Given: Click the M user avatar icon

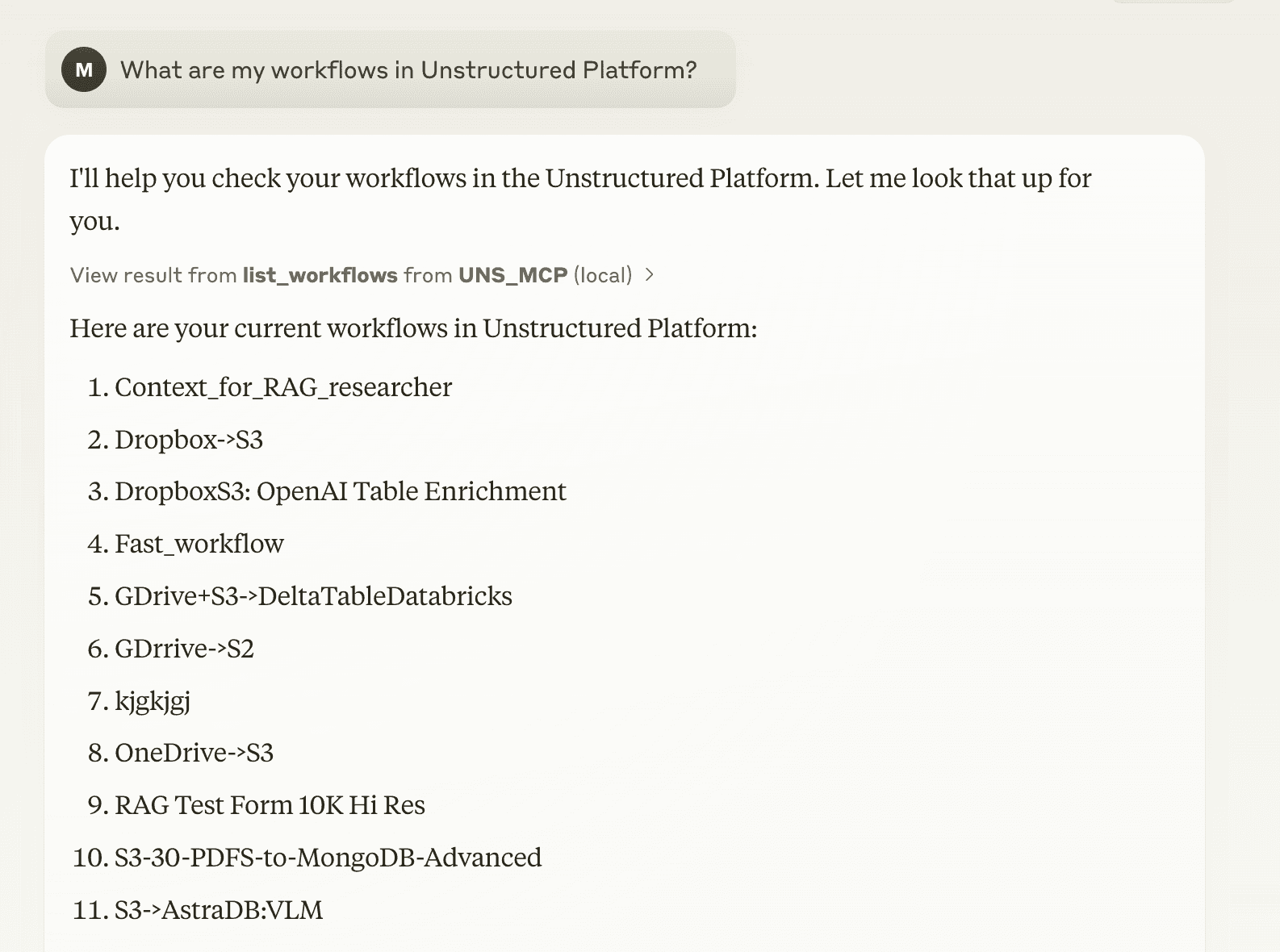Looking at the screenshot, I should [x=84, y=69].
